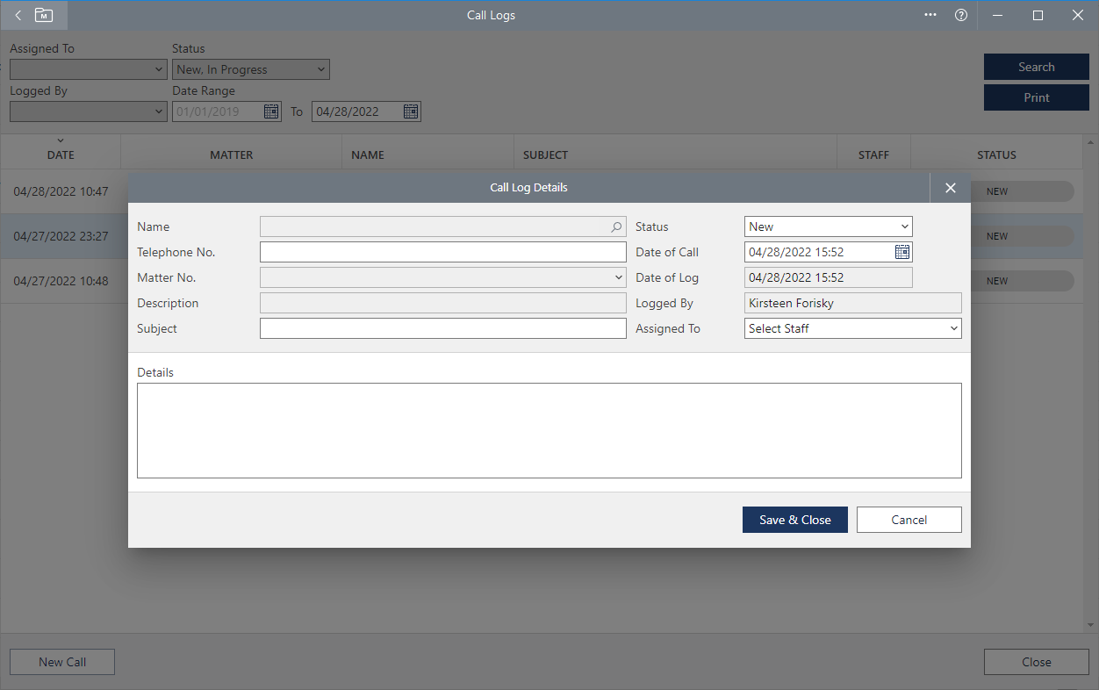Image resolution: width=1099 pixels, height=690 pixels.
Task: Click the matter folder icon in title bar
Action: coord(44,15)
